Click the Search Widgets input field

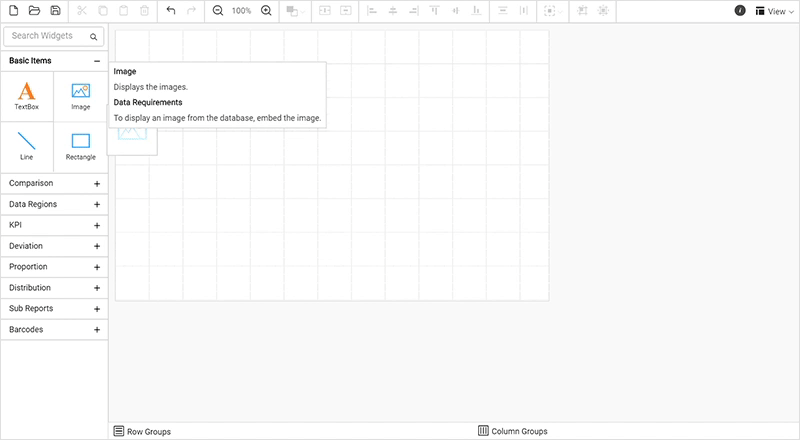pyautogui.click(x=54, y=36)
